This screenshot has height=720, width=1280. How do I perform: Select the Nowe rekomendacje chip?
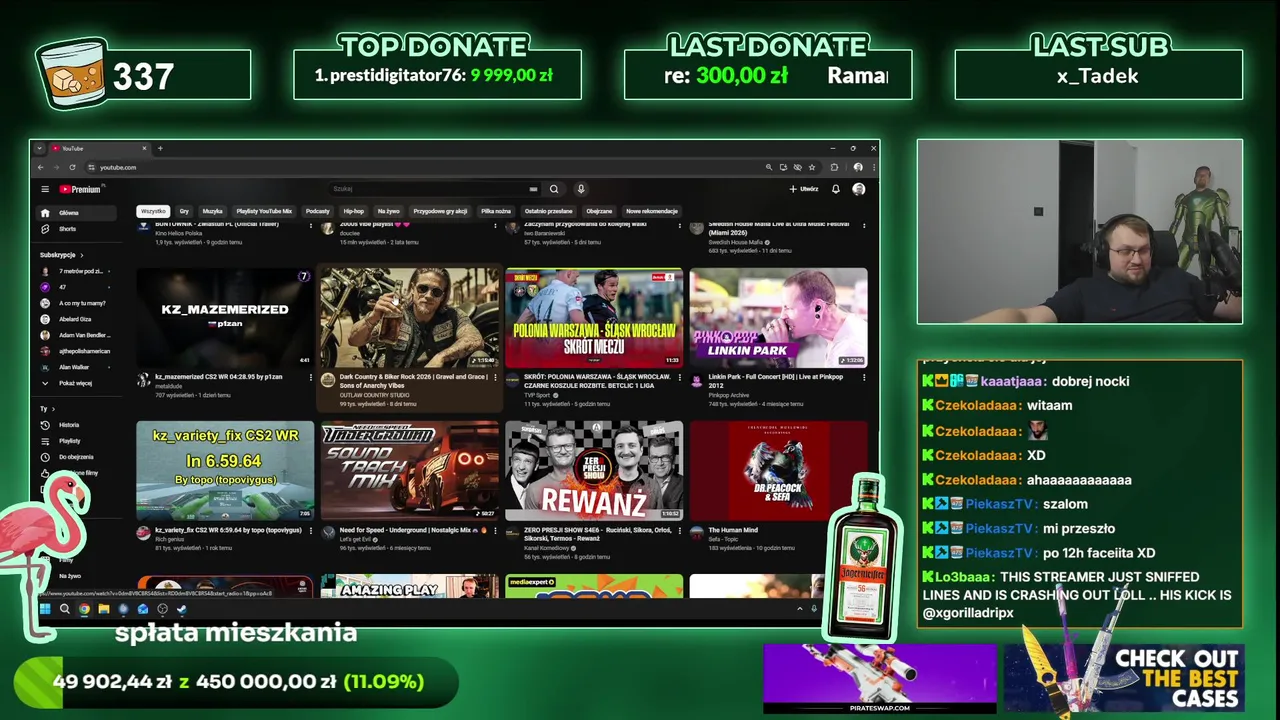click(652, 211)
